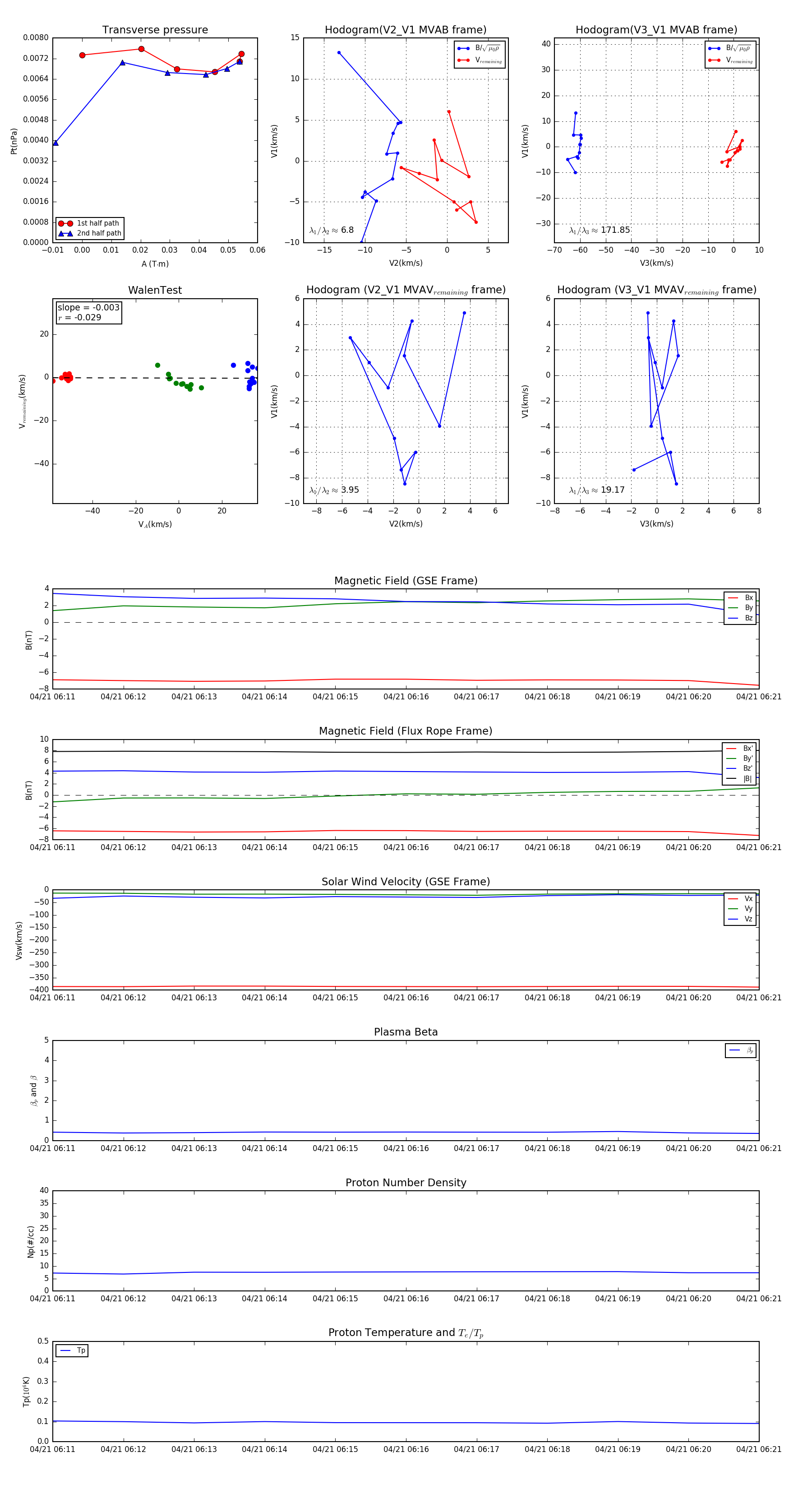Screen dimensions: 812x1489
Task: Click the 'Vz' legend entry
Action: [741, 919]
